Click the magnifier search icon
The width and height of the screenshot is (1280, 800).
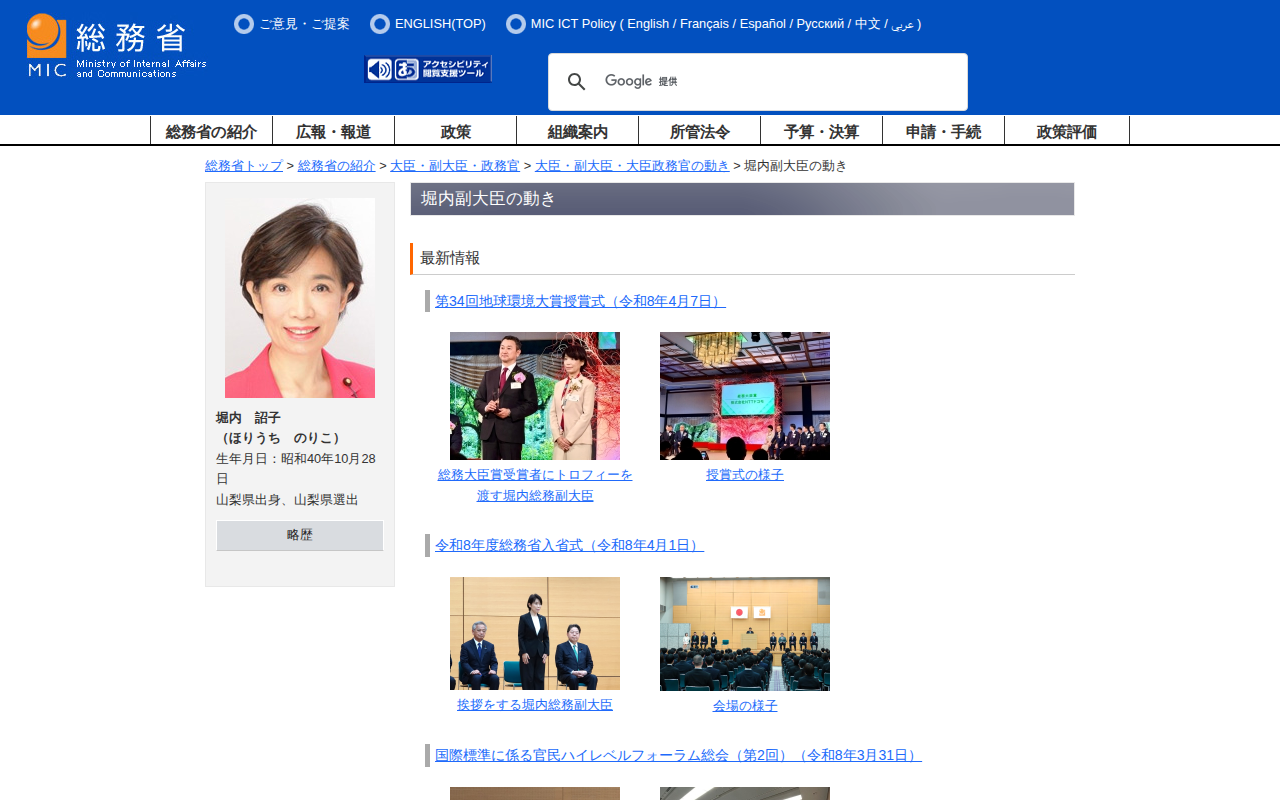(577, 82)
